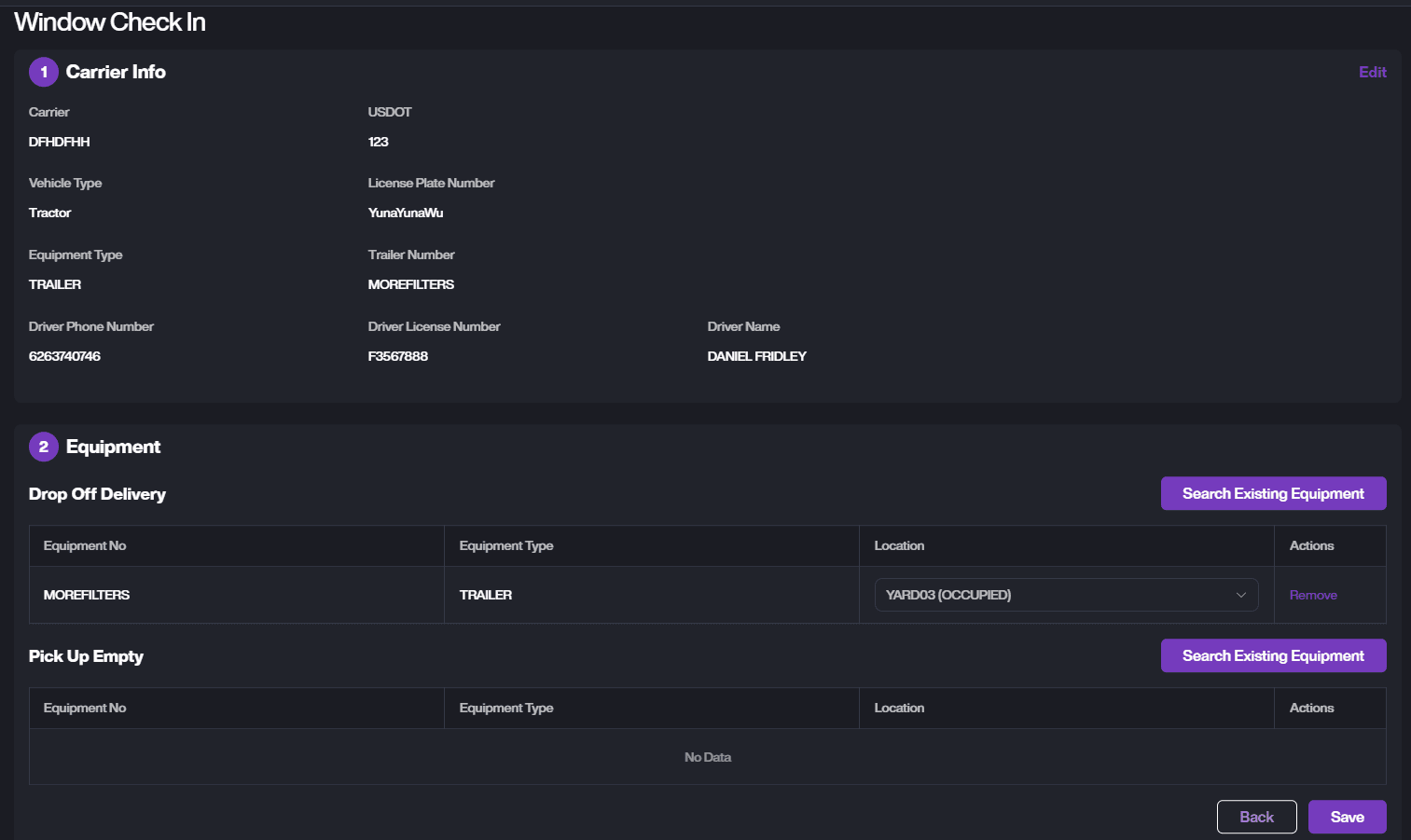
Task: Click Location header in Drop Off table
Action: click(899, 545)
